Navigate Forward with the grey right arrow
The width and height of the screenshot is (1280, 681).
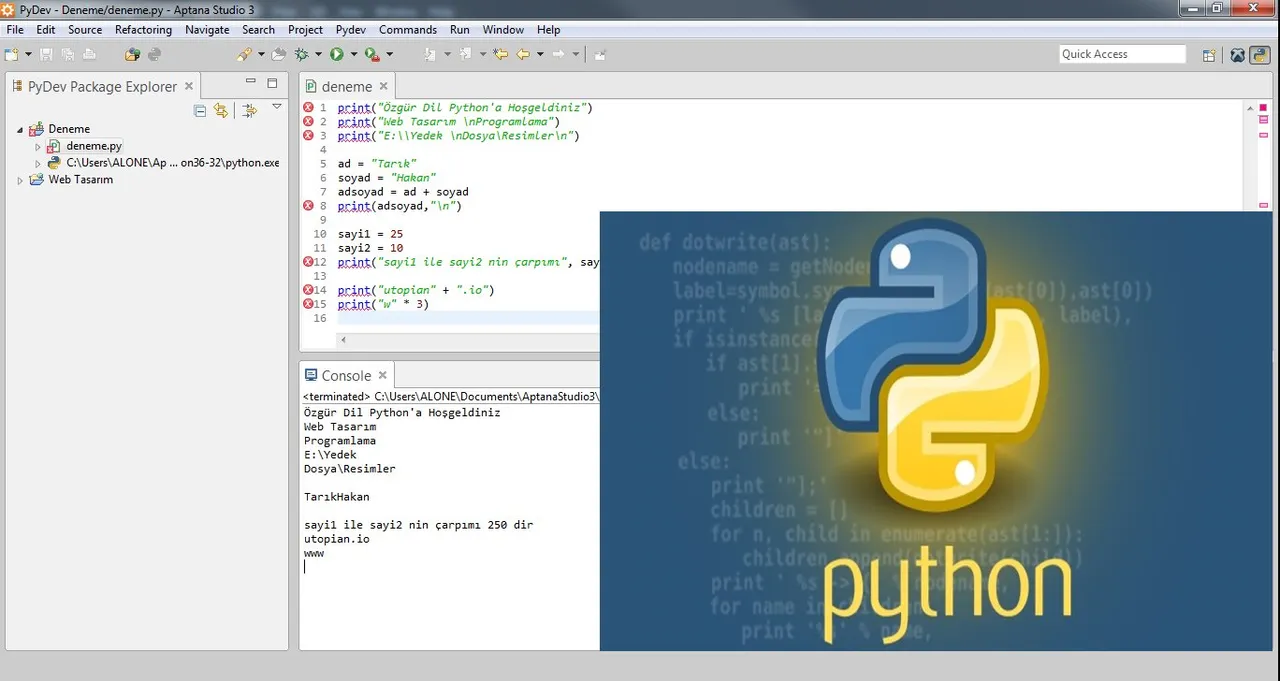pyautogui.click(x=559, y=54)
